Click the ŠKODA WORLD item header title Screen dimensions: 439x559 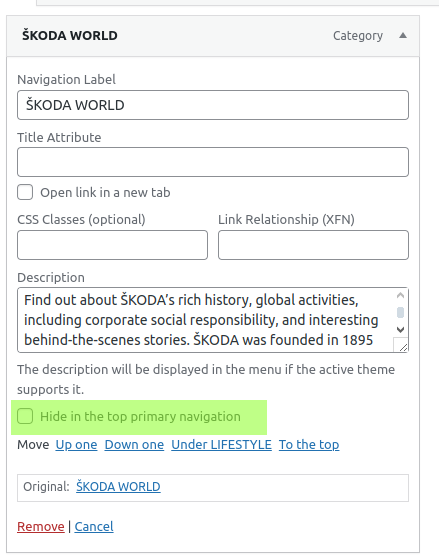click(x=70, y=35)
